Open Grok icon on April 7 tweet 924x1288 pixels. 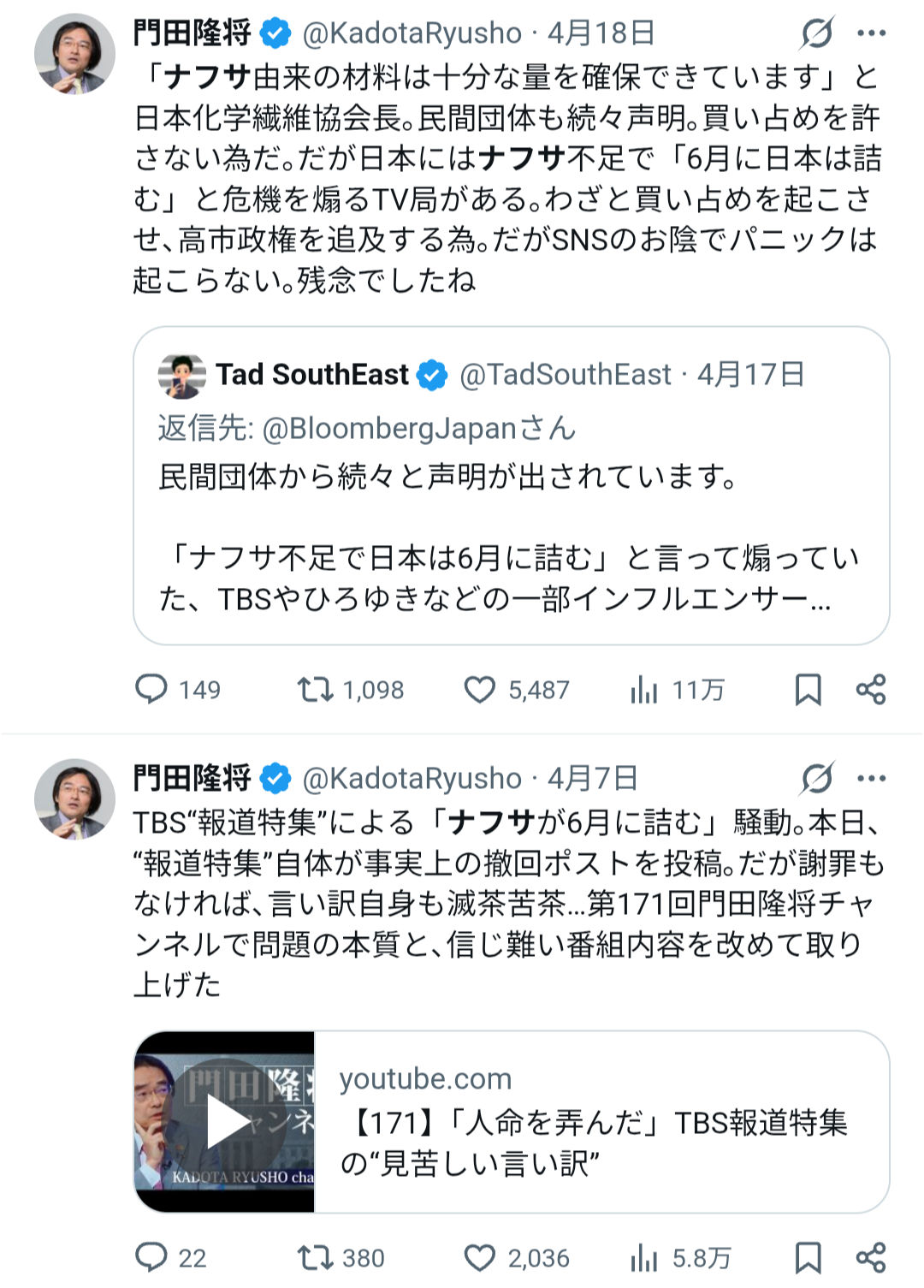tap(817, 779)
